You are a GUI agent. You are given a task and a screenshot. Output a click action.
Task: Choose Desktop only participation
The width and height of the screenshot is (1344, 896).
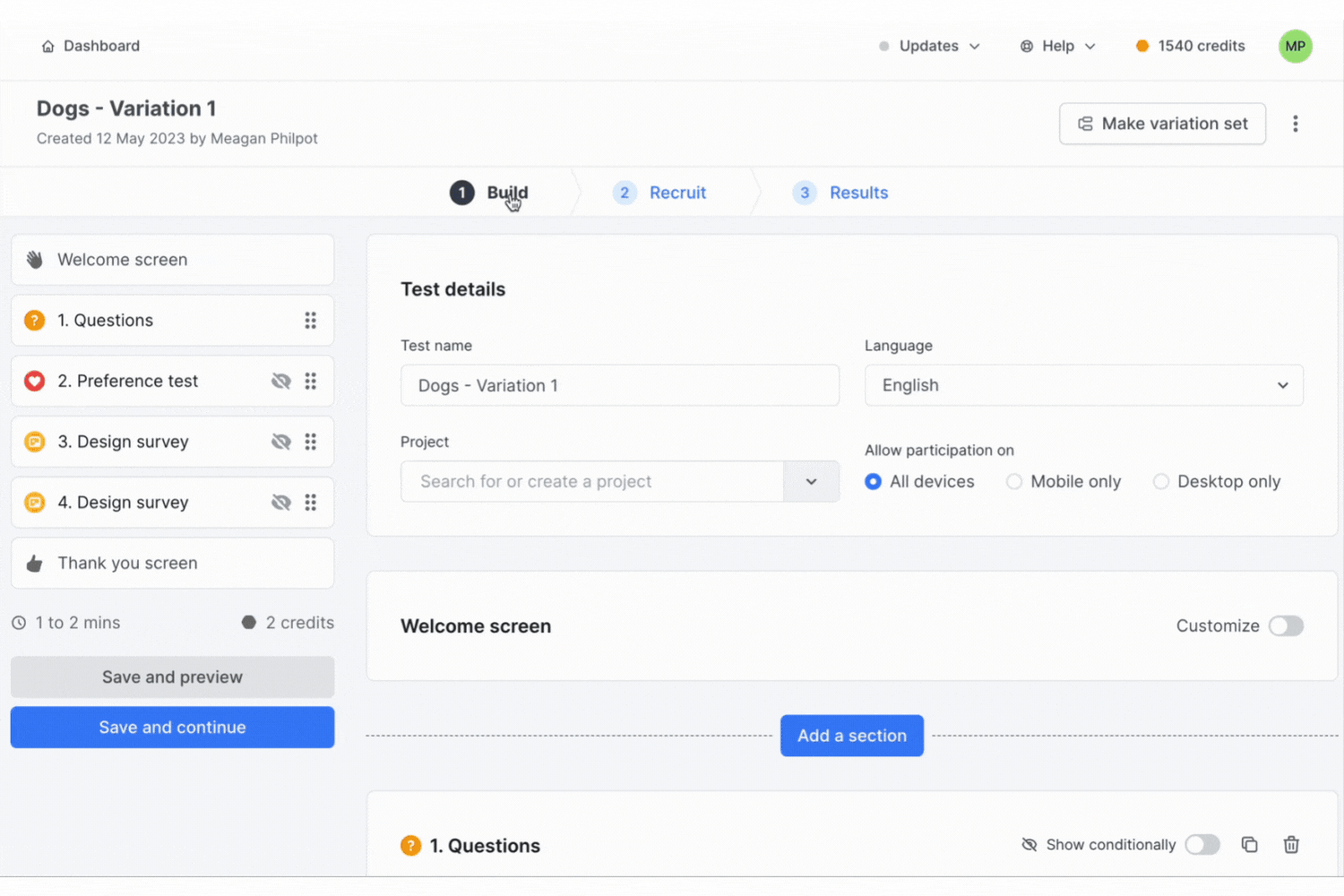tap(1161, 482)
